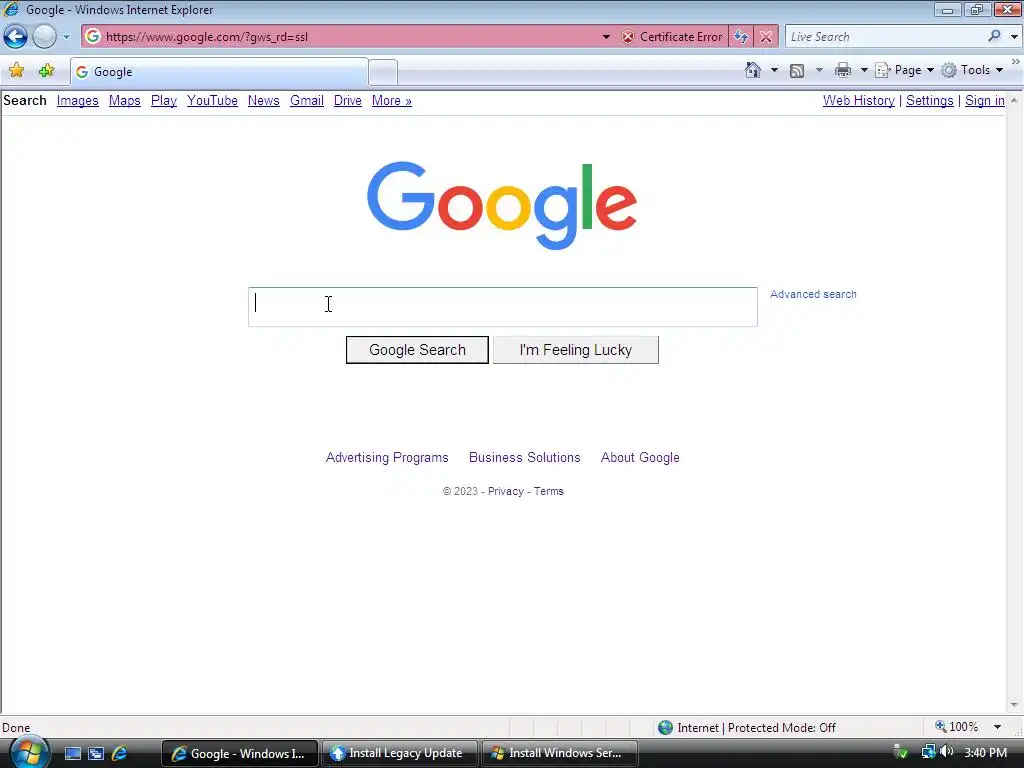Open the News link

click(264, 101)
